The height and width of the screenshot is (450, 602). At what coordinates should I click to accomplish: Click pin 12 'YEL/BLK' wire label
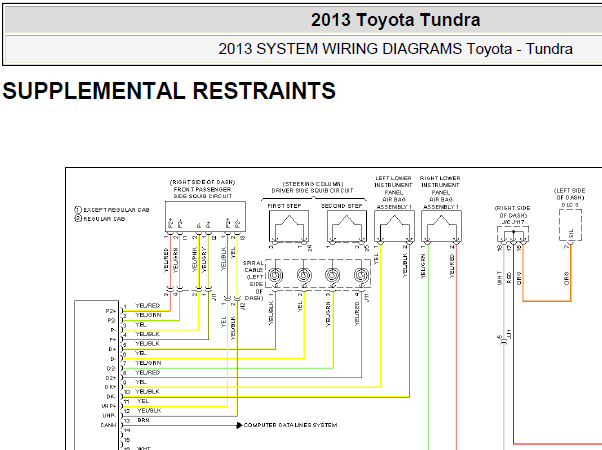click(149, 411)
